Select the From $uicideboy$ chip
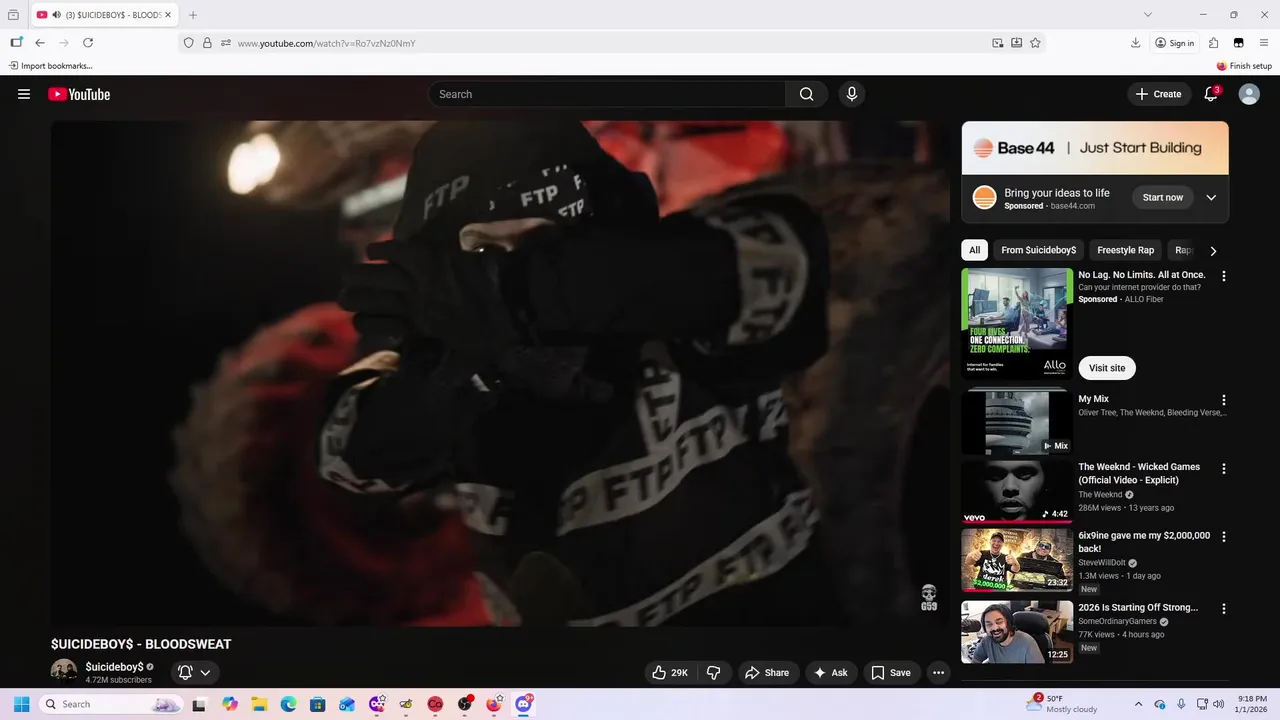 coord(1038,250)
